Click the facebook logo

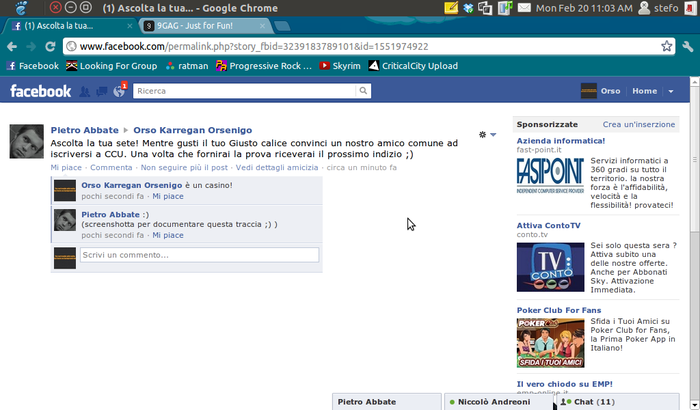click(x=40, y=91)
